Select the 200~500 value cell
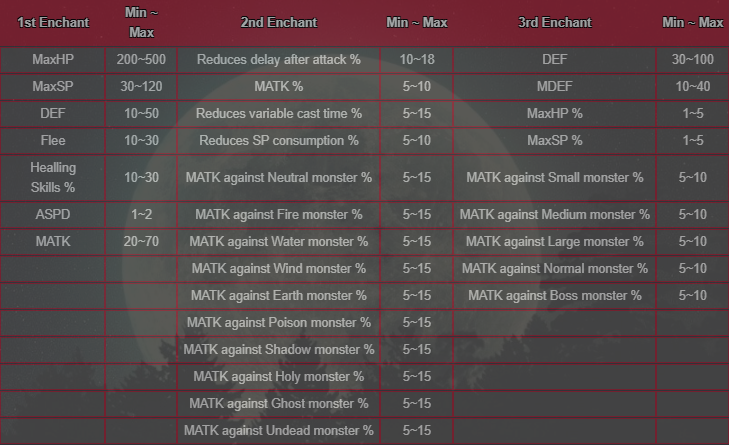This screenshot has width=729, height=445. pos(141,60)
